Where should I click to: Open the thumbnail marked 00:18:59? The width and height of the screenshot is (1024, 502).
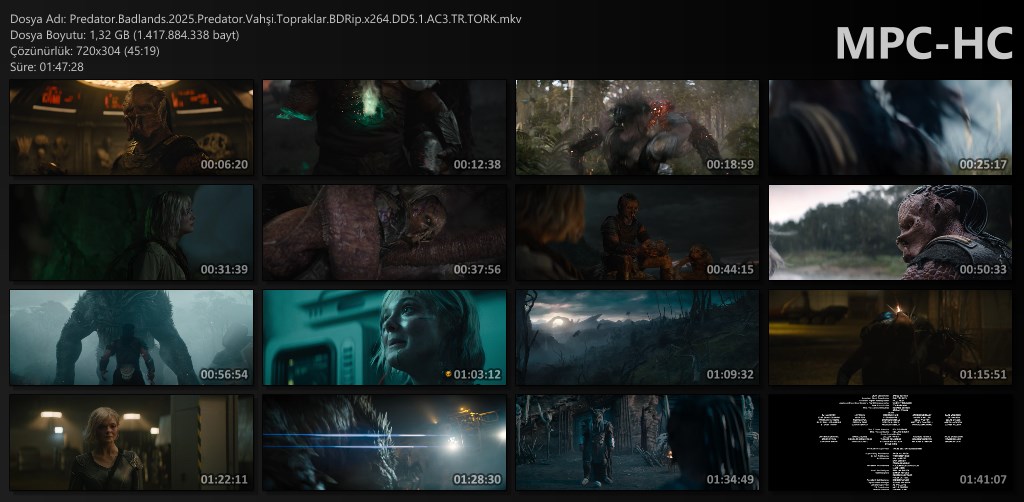tap(637, 127)
